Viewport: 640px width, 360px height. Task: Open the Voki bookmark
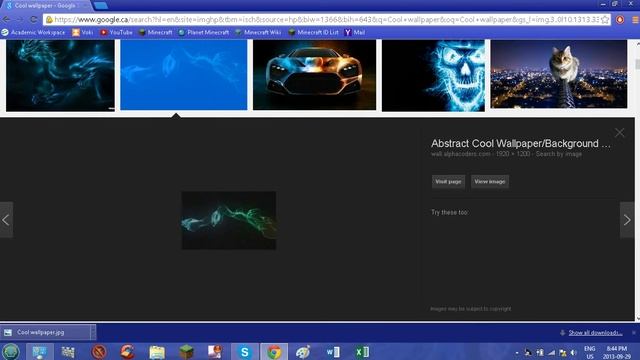point(82,32)
